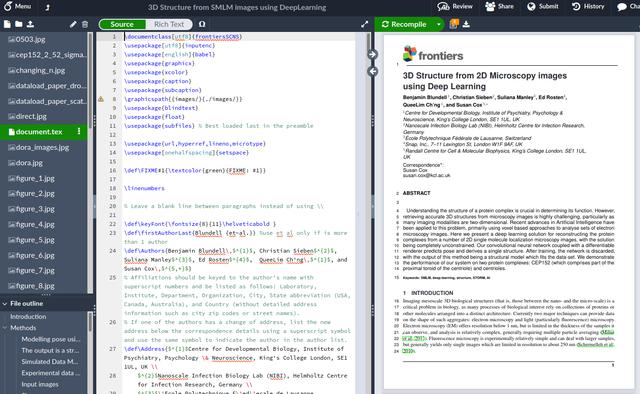
Task: Recompile the document
Action: (404, 24)
